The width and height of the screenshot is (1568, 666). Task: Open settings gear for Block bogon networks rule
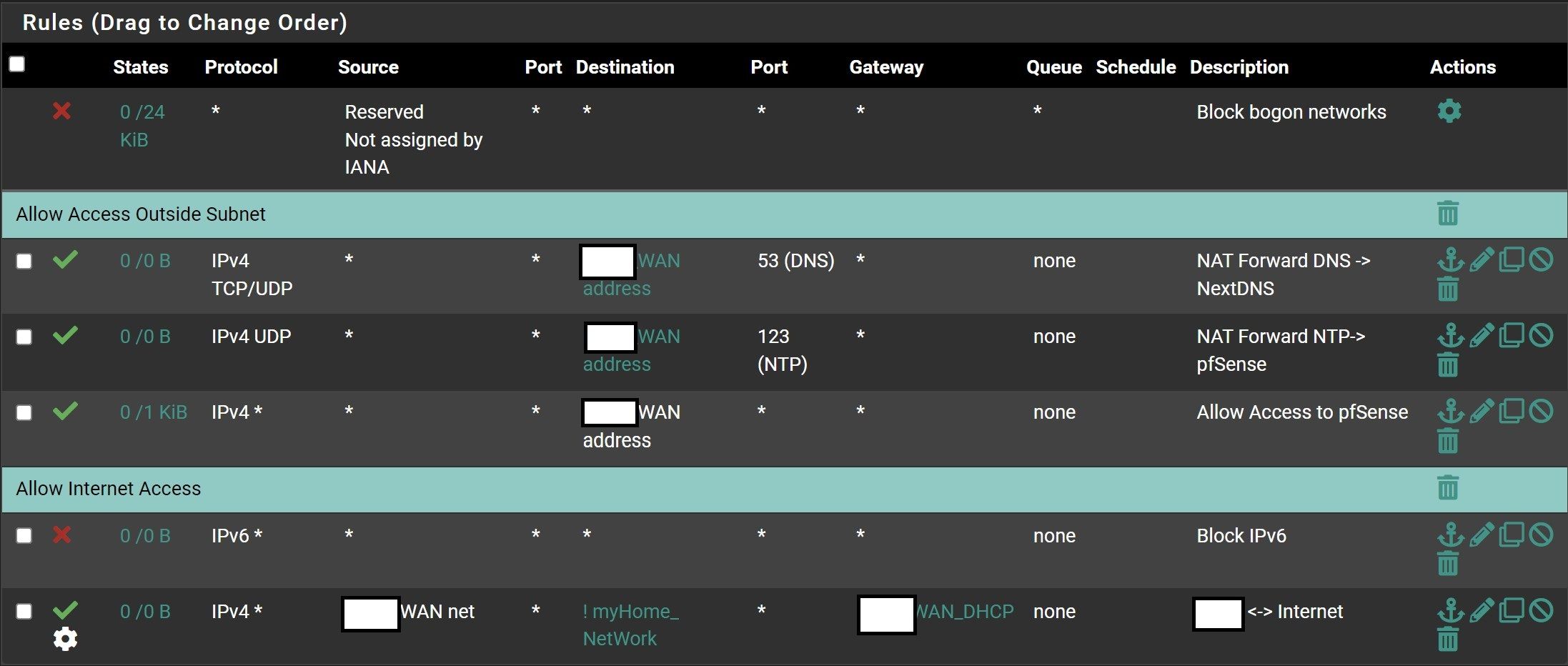click(x=1449, y=111)
